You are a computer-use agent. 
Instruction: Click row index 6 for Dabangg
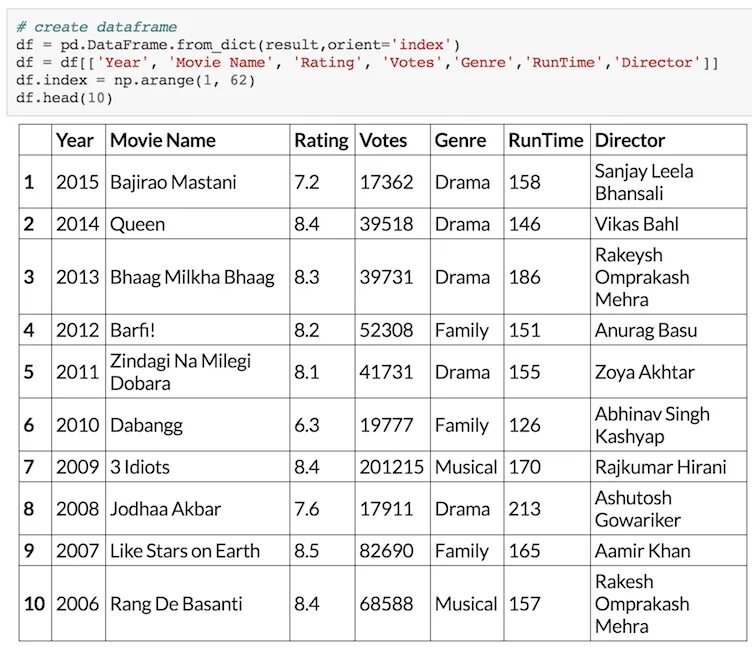coord(29,425)
